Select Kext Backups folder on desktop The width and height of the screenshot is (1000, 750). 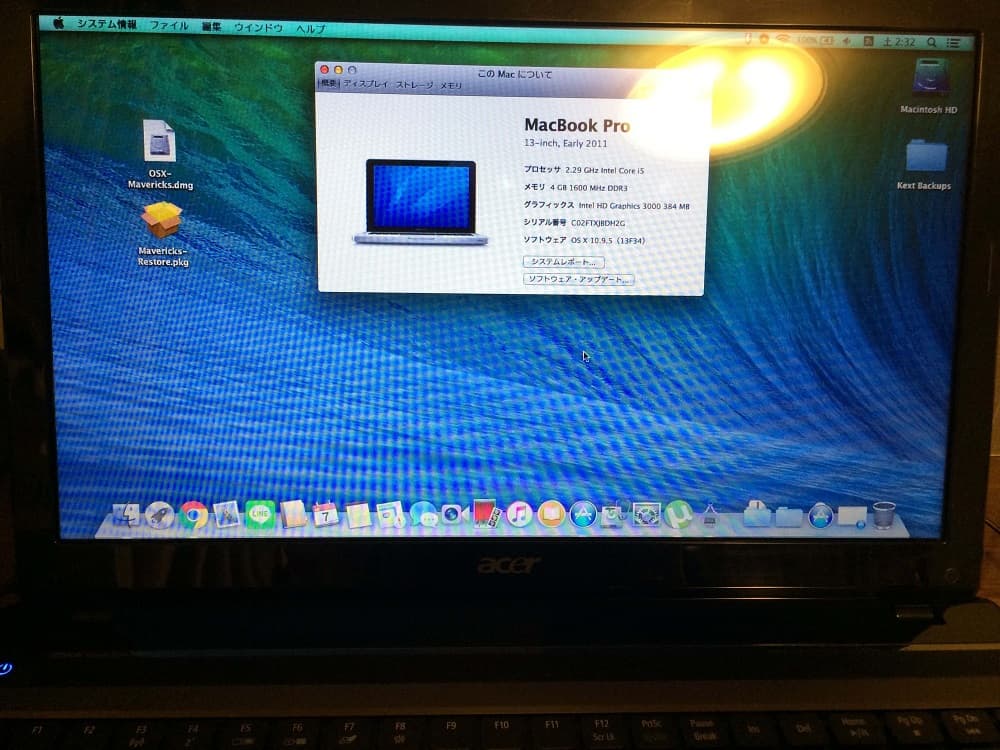pyautogui.click(x=925, y=164)
